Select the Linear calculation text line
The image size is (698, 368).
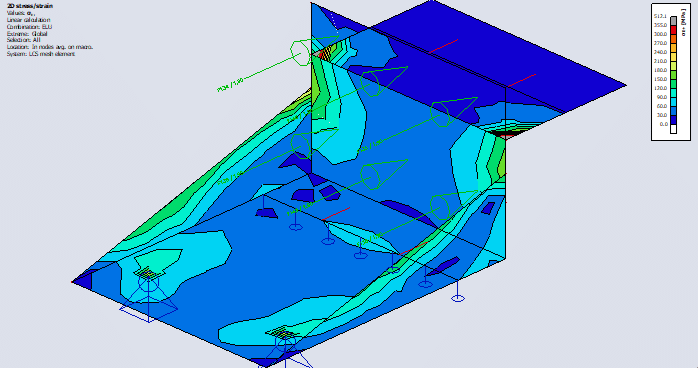coord(28,20)
